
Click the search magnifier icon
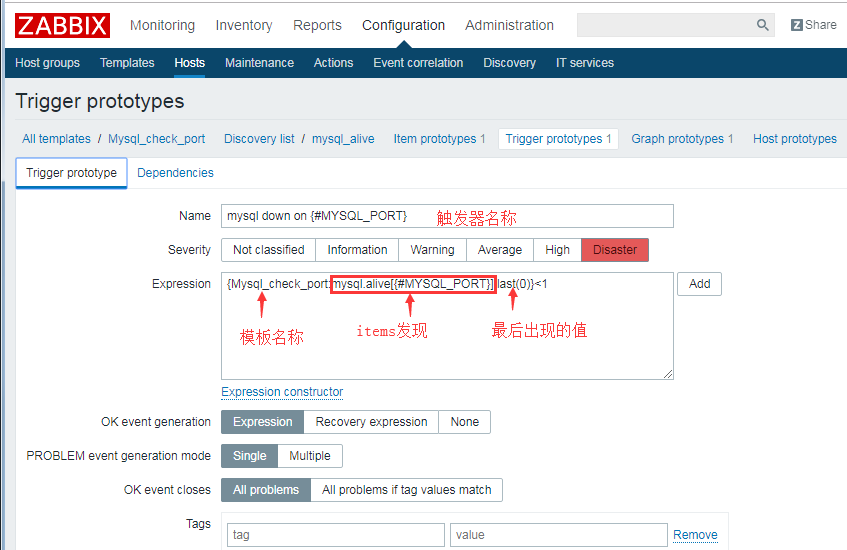(x=763, y=25)
